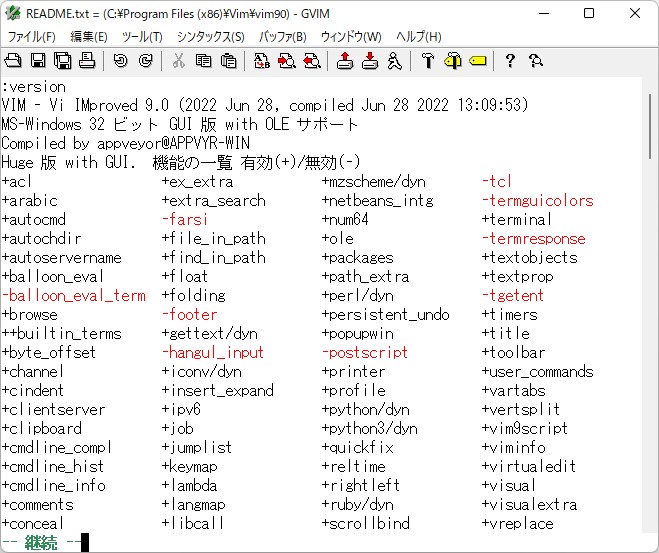Click the Find Help search icon
Image resolution: width=659 pixels, height=553 pixels.
click(x=536, y=61)
